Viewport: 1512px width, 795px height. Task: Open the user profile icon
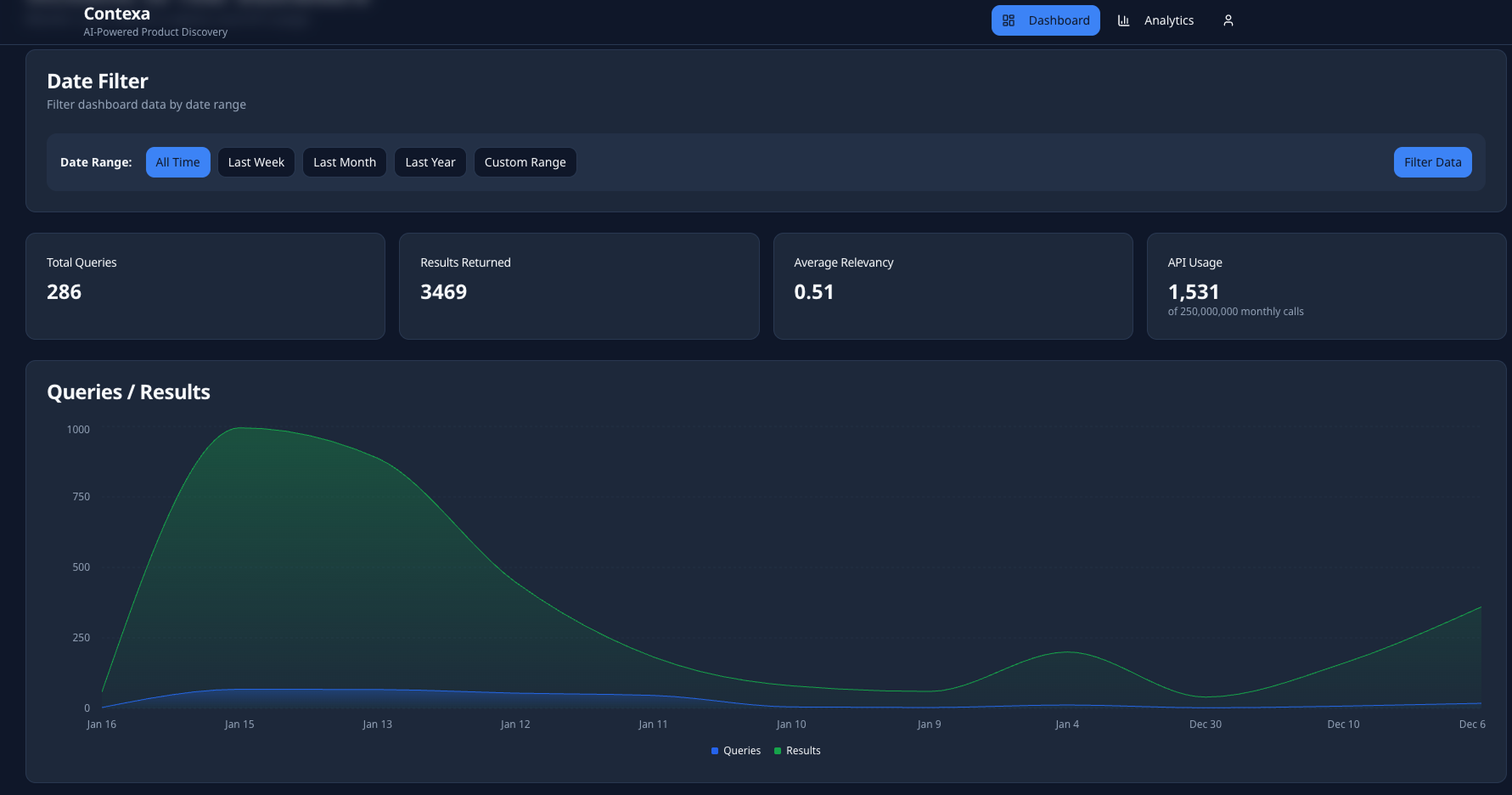[x=1228, y=20]
